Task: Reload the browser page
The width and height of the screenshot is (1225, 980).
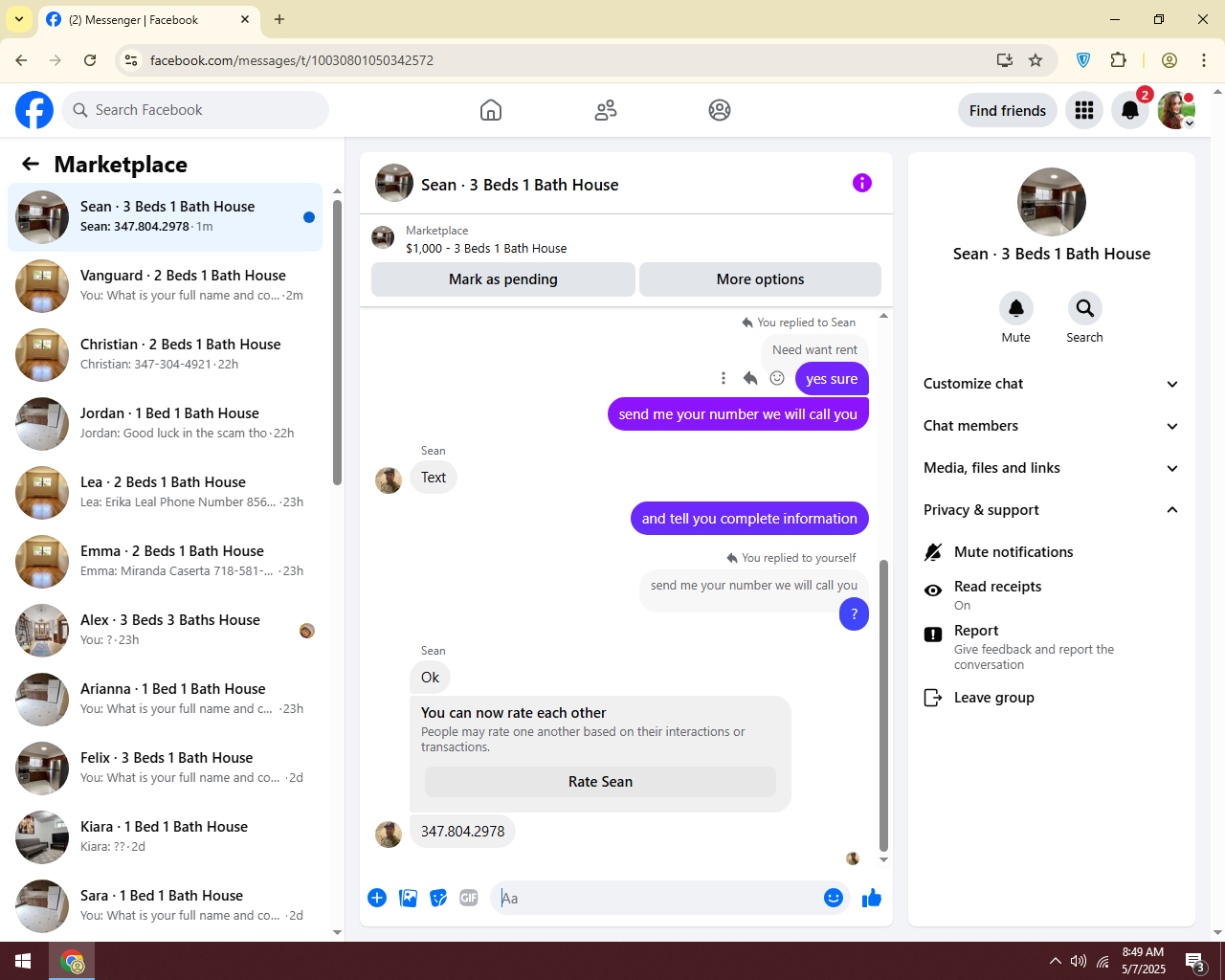Action: pyautogui.click(x=90, y=60)
